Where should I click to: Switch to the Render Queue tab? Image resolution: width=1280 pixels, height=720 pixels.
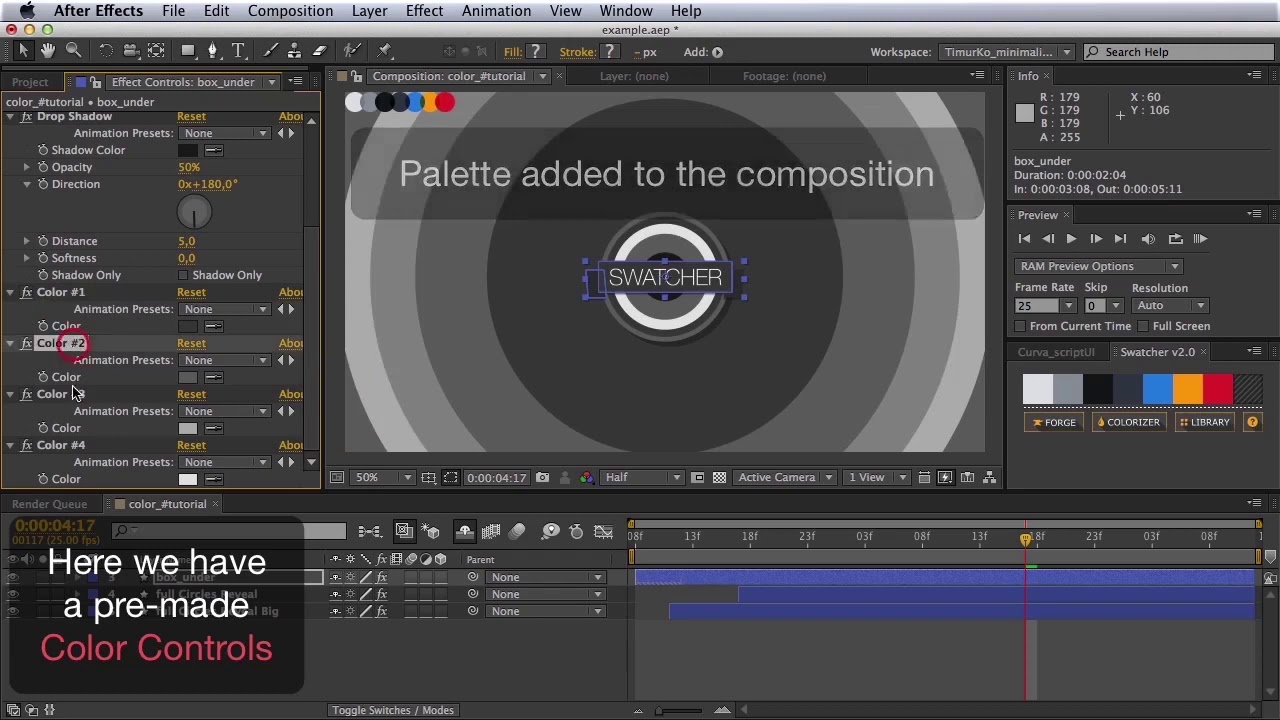(x=50, y=504)
